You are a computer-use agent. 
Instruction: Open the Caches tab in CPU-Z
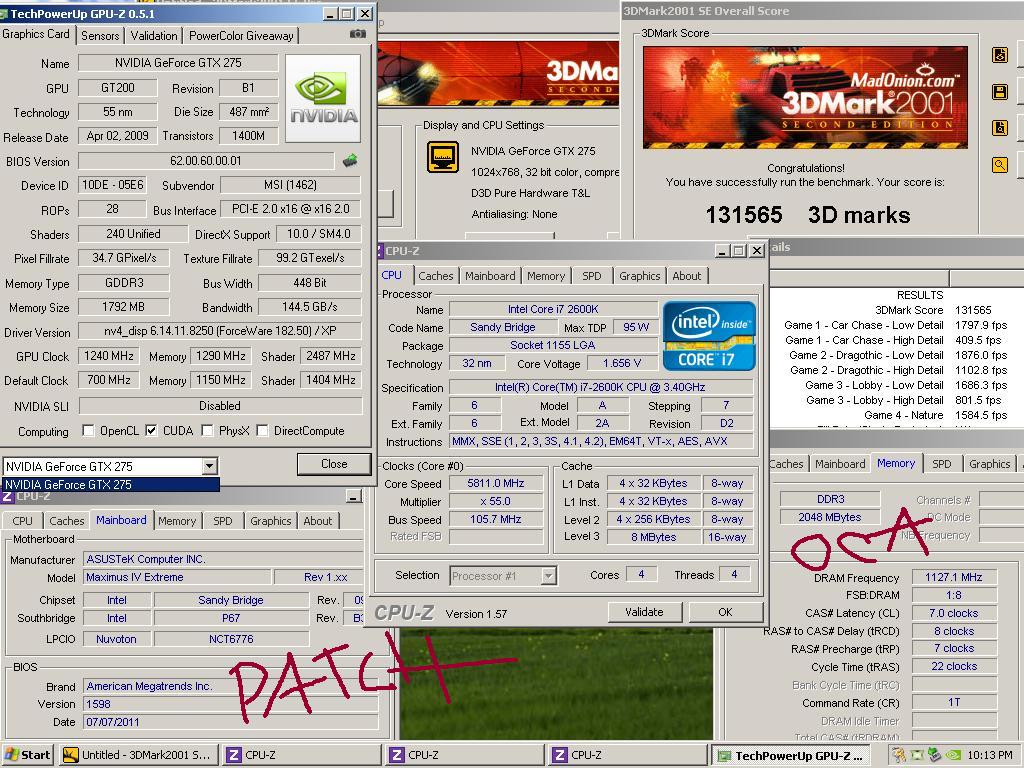tap(436, 276)
